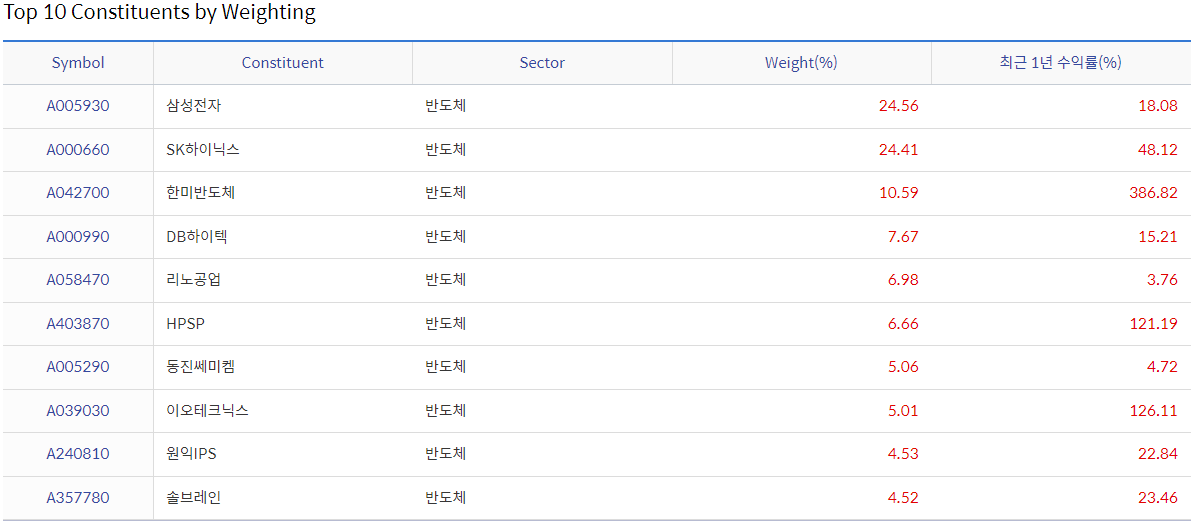Open symbol link A058470
This screenshot has width=1202, height=528.
pyautogui.click(x=78, y=280)
